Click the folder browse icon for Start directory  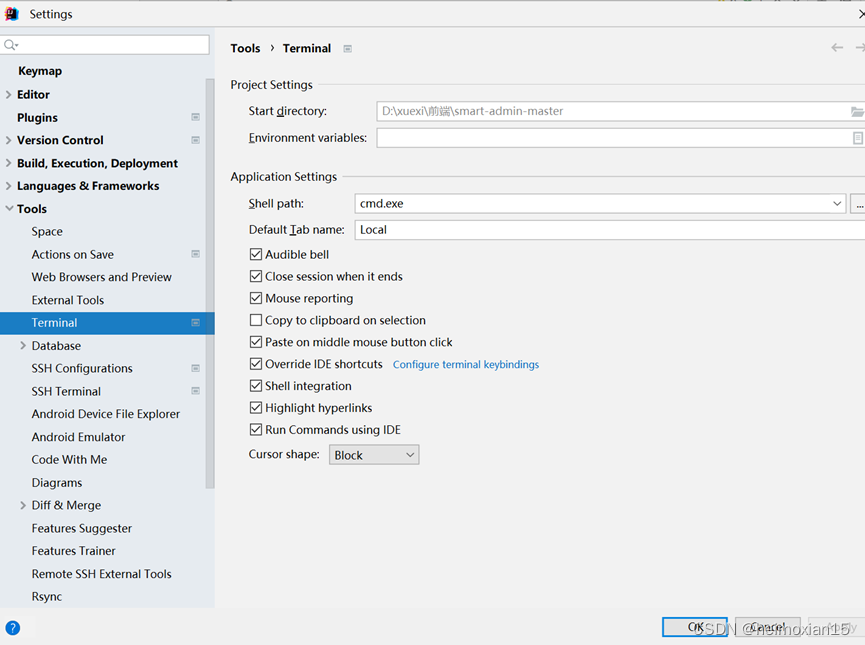pos(857,112)
